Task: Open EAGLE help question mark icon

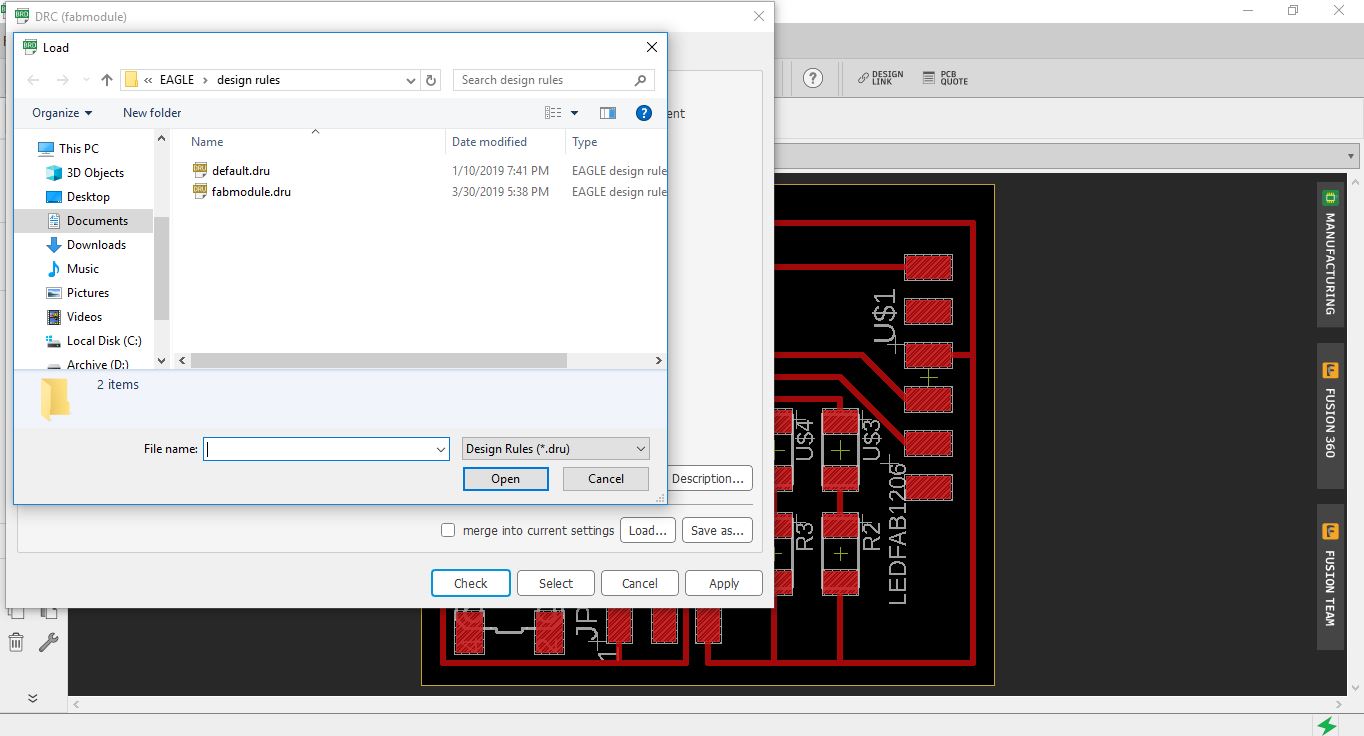Action: pos(813,78)
